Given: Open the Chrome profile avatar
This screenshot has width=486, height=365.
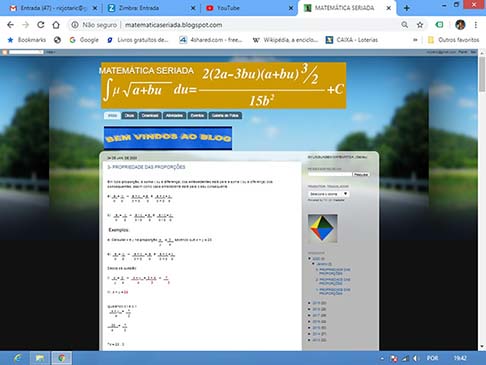Looking at the screenshot, I should pos(460,25).
